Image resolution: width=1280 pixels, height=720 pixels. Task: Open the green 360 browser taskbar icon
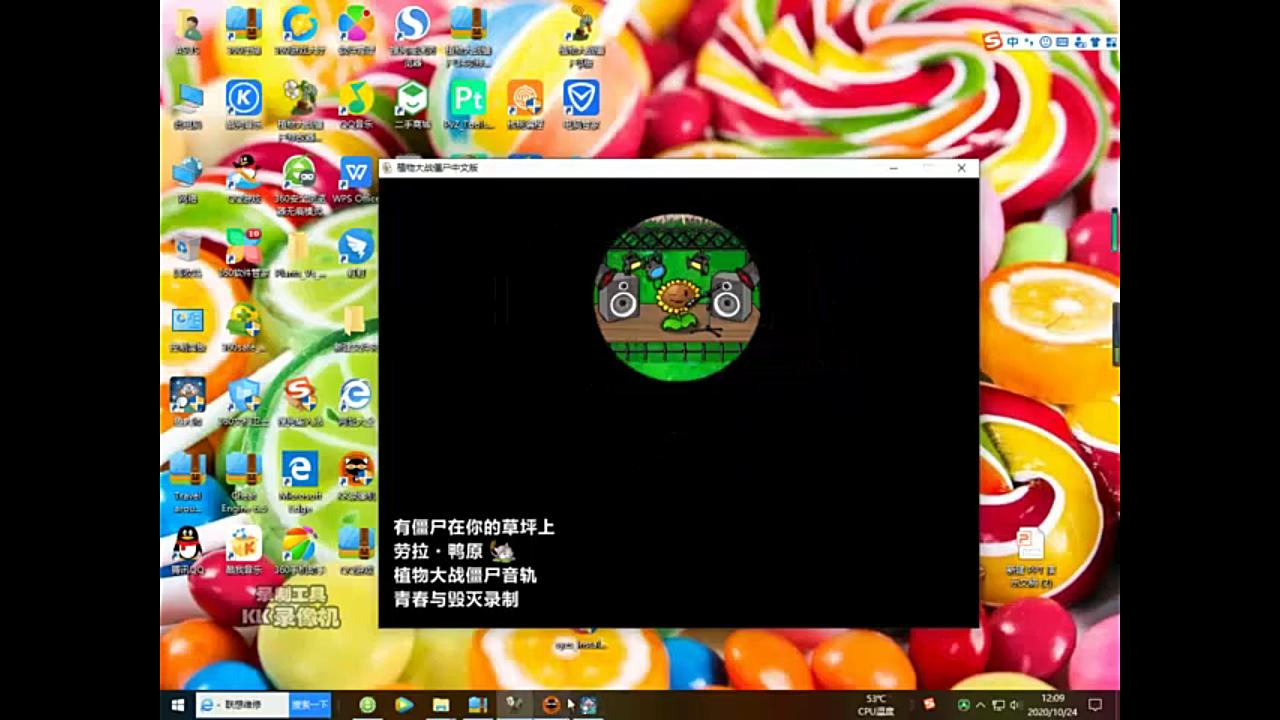pyautogui.click(x=367, y=705)
